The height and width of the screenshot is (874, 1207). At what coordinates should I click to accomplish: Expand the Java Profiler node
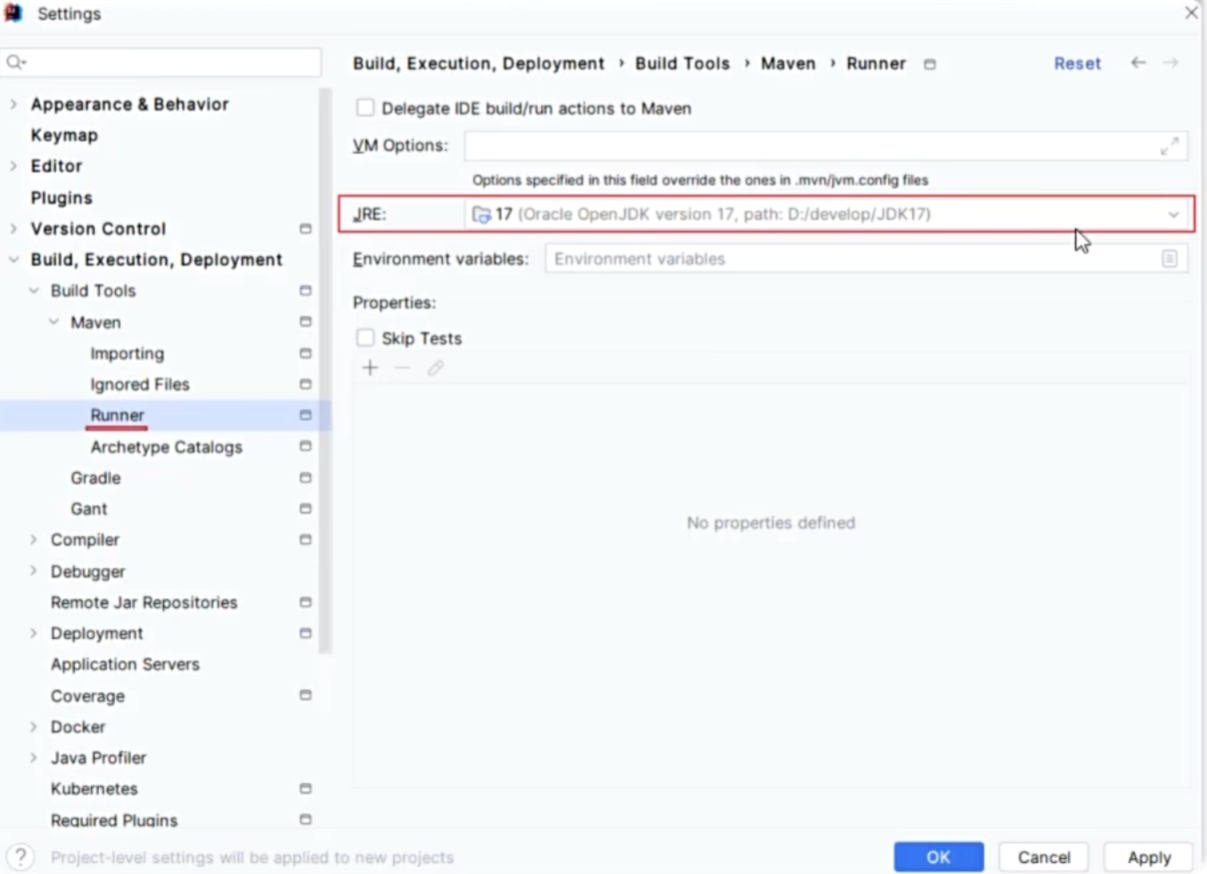click(x=33, y=757)
